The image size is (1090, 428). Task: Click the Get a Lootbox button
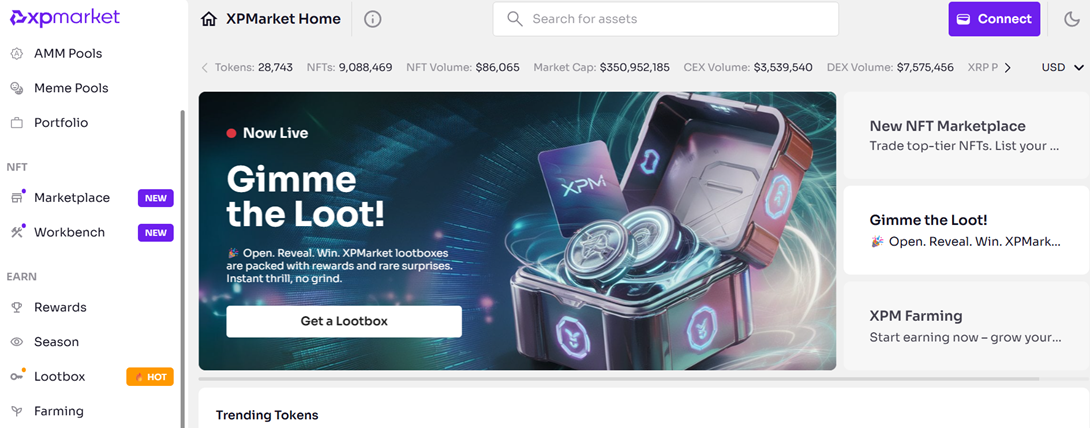point(344,322)
